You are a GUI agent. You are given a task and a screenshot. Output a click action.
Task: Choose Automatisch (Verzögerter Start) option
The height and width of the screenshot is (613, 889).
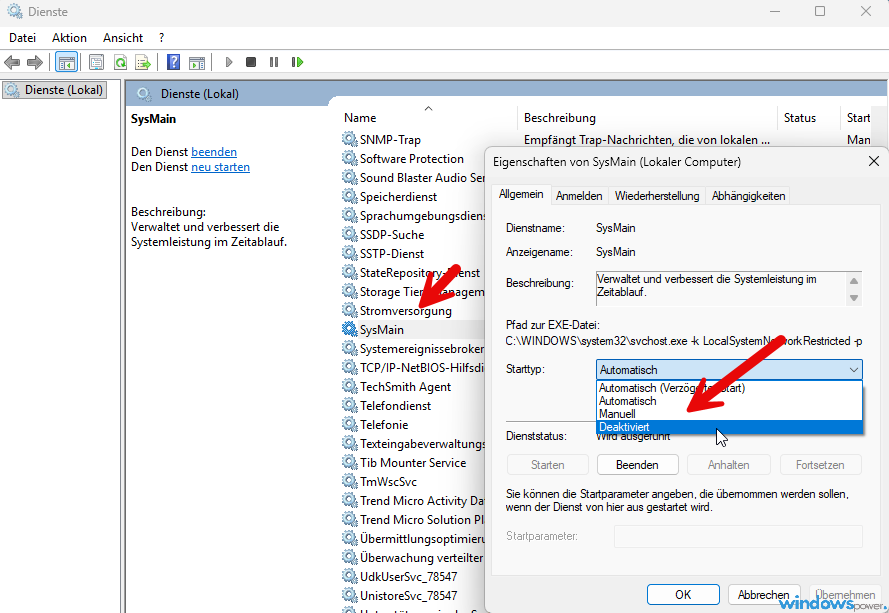click(x=729, y=388)
